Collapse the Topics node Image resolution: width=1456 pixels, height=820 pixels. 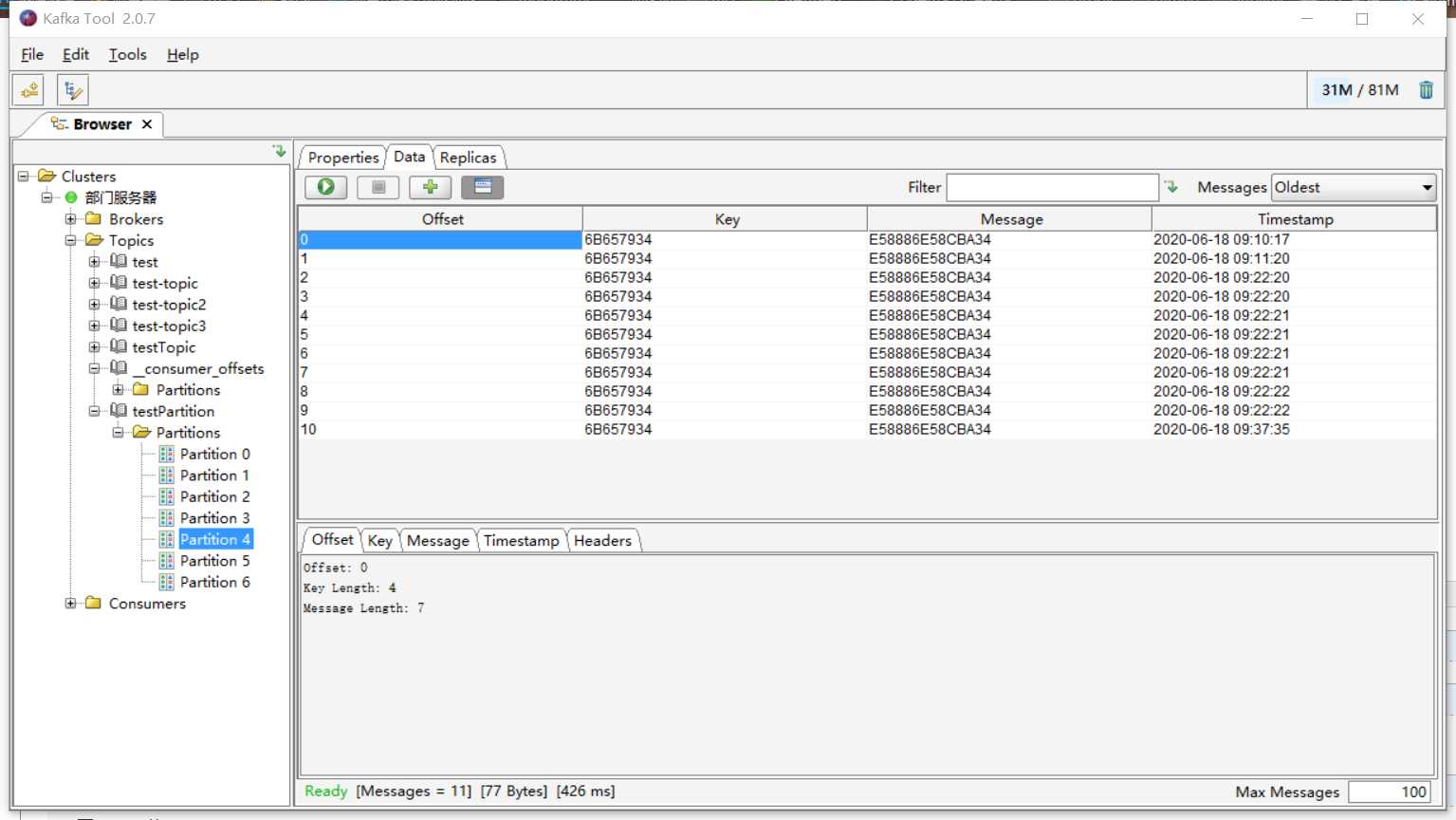(x=70, y=240)
